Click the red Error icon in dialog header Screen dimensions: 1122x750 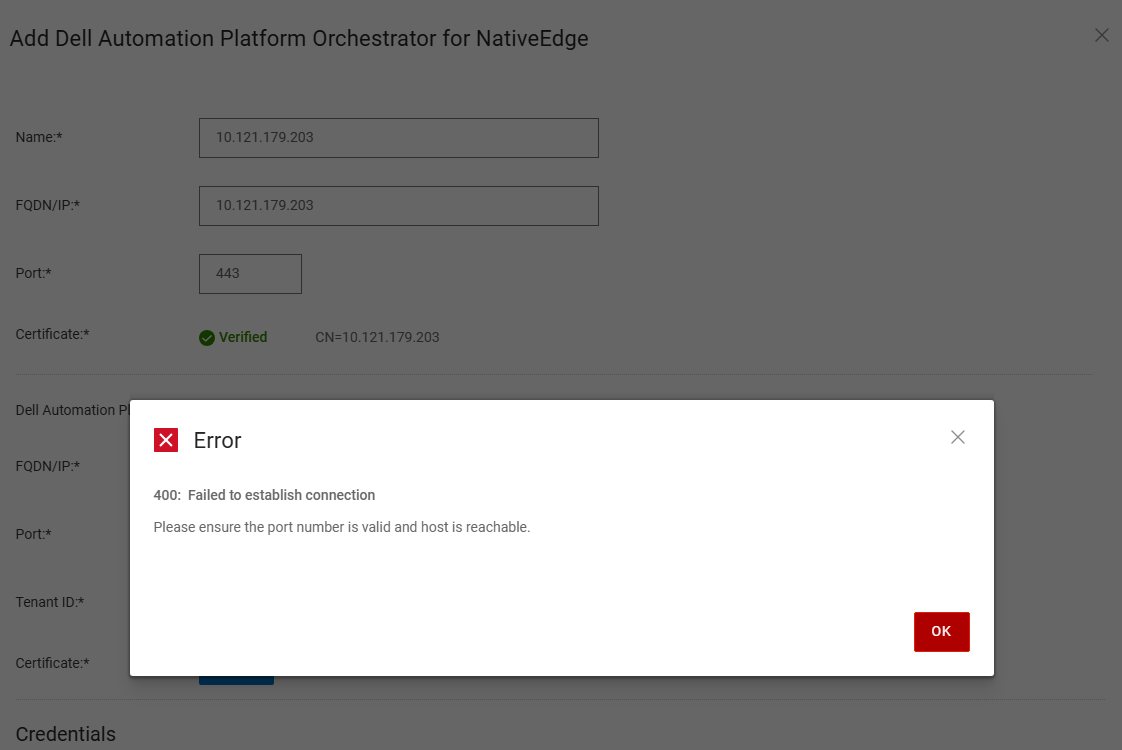click(166, 440)
